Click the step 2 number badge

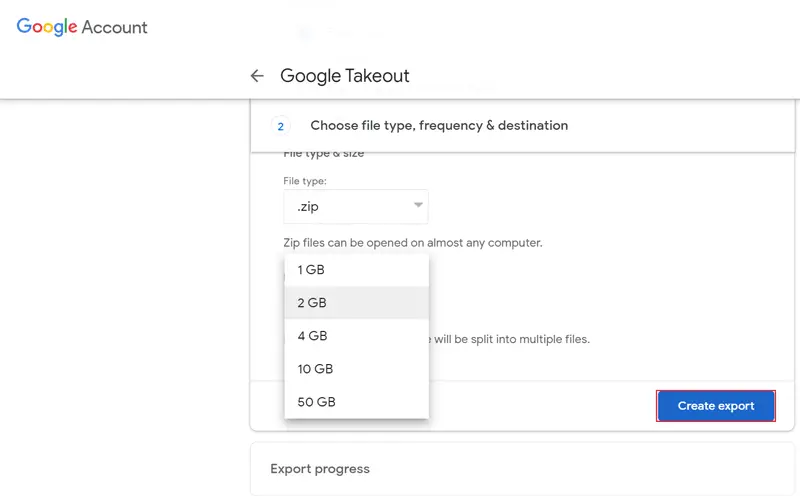[280, 126]
